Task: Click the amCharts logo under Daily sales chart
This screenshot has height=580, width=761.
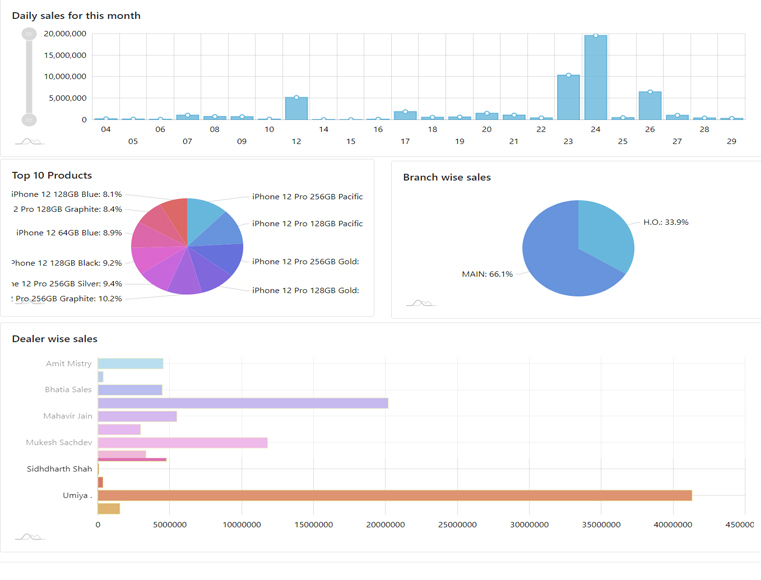Action: [x=30, y=142]
